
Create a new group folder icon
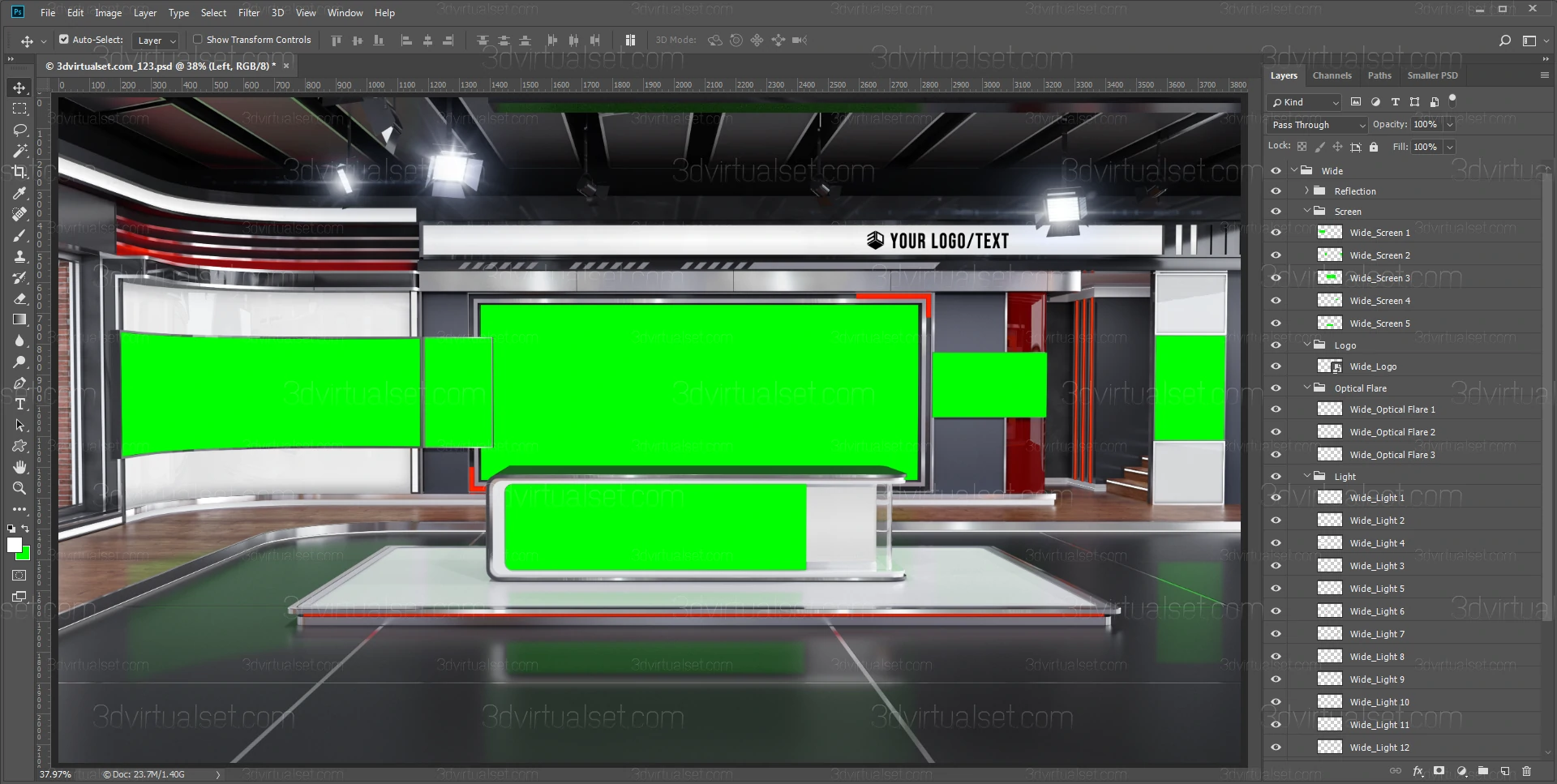point(1483,771)
